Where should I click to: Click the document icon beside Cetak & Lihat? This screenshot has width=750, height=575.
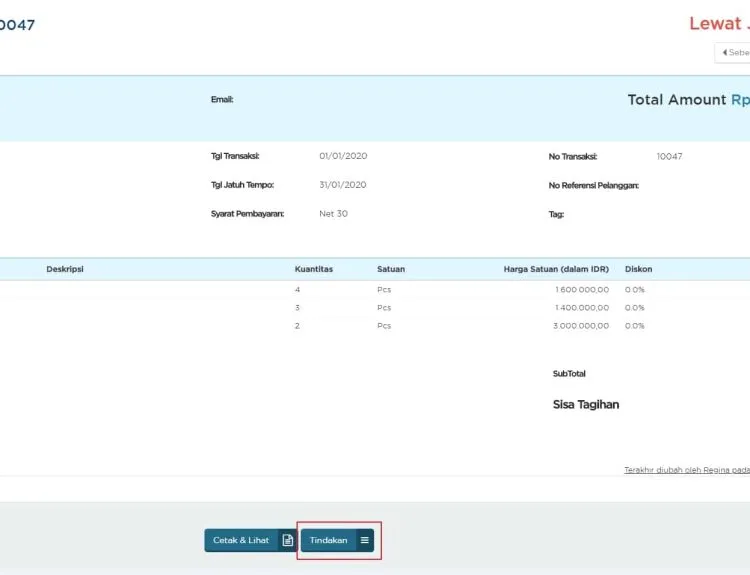[x=287, y=540]
